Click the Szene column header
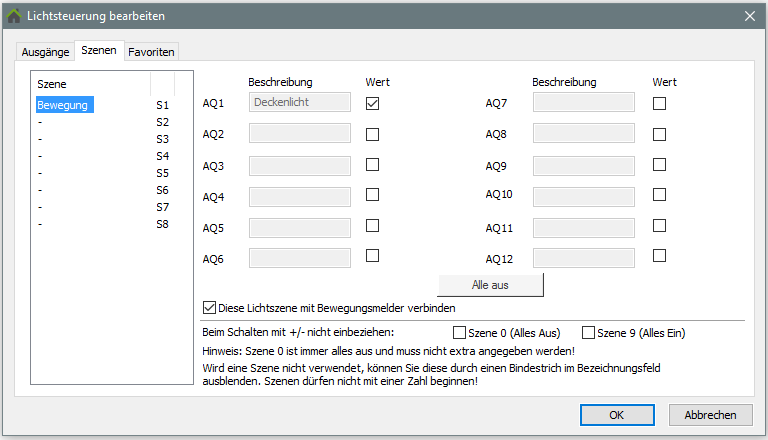 [x=90, y=84]
